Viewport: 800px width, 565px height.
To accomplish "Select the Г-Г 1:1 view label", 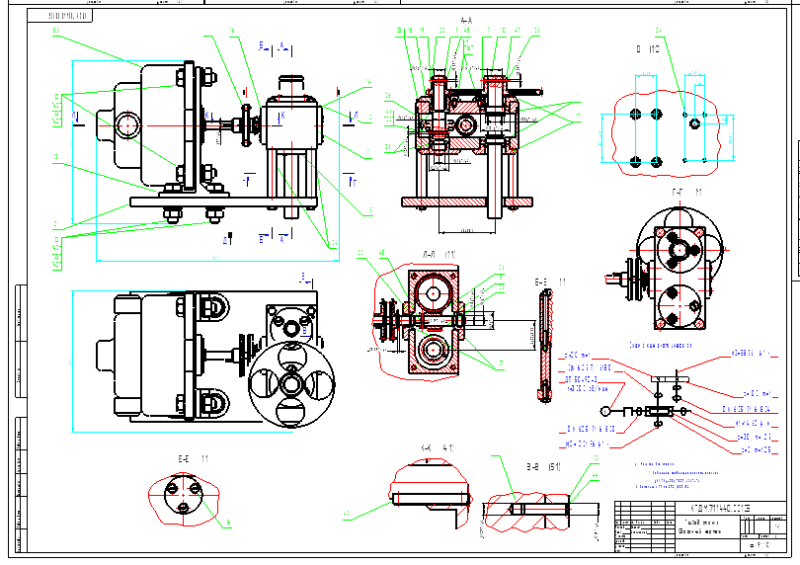I will tap(687, 192).
